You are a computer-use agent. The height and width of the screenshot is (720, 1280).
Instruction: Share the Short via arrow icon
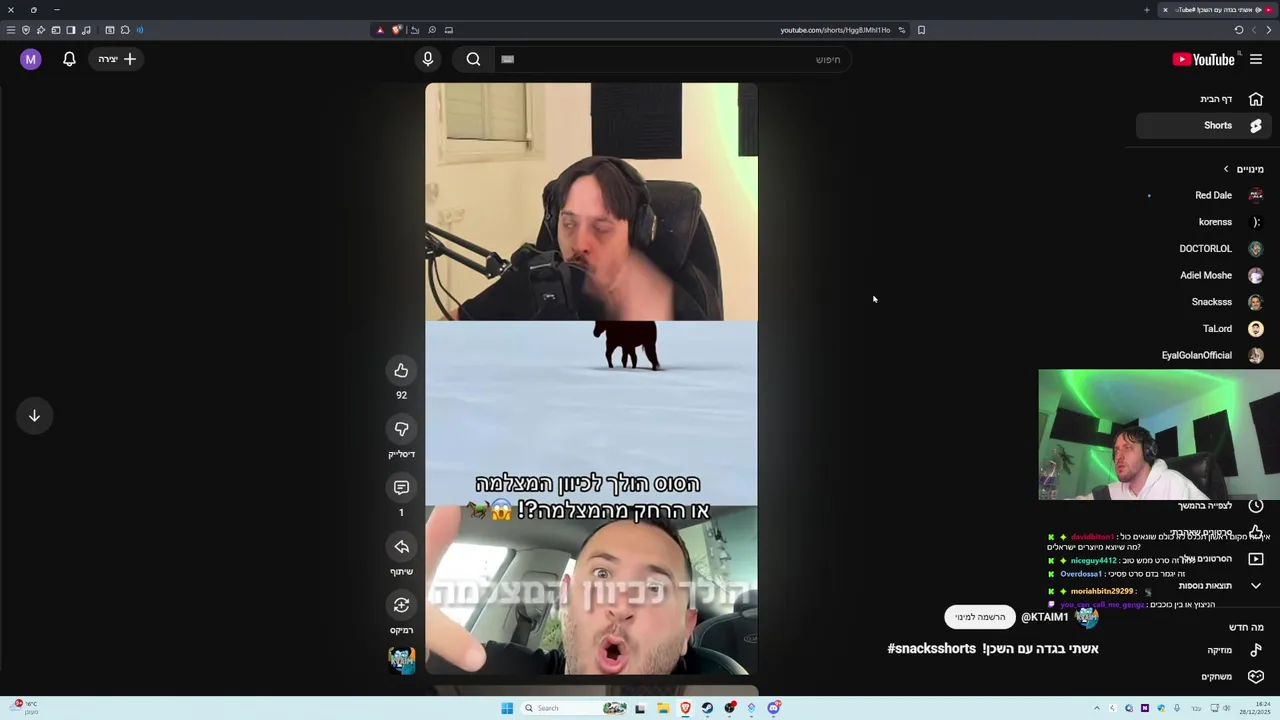[x=401, y=547]
